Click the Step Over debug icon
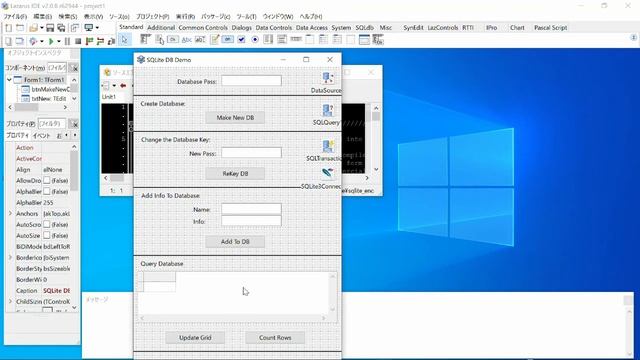This screenshot has height=360, width=640. pyautogui.click(x=100, y=41)
